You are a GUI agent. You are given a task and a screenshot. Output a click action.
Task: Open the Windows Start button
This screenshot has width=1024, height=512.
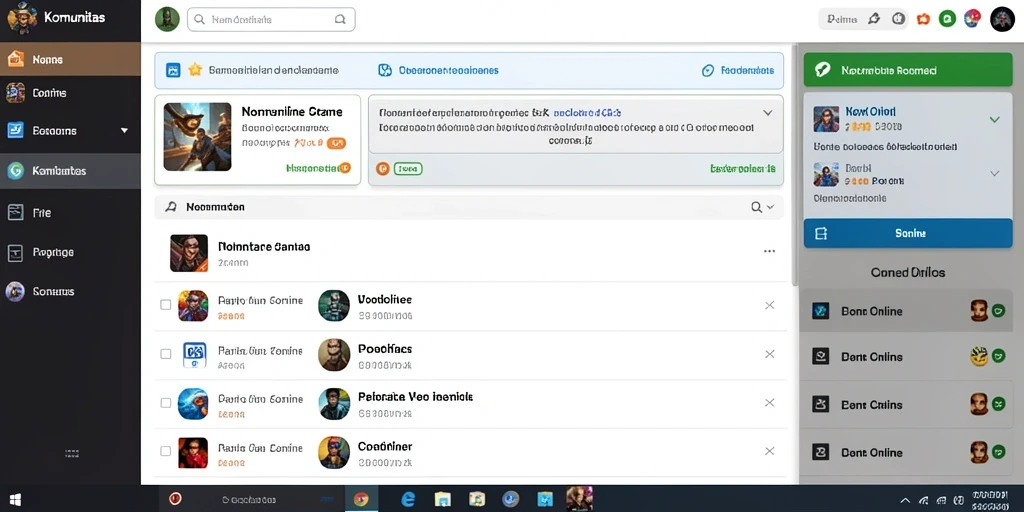point(14,500)
